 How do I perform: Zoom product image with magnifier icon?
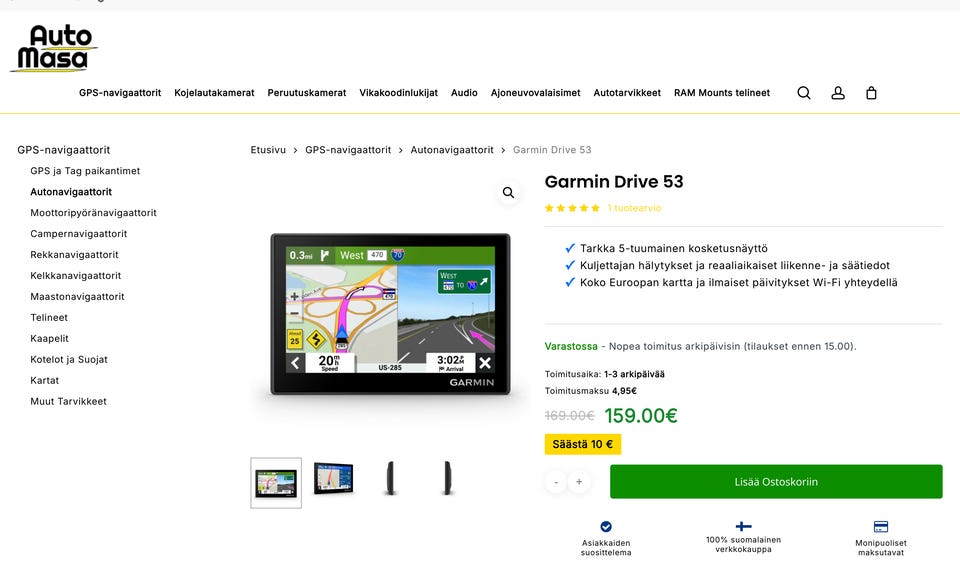click(x=508, y=192)
